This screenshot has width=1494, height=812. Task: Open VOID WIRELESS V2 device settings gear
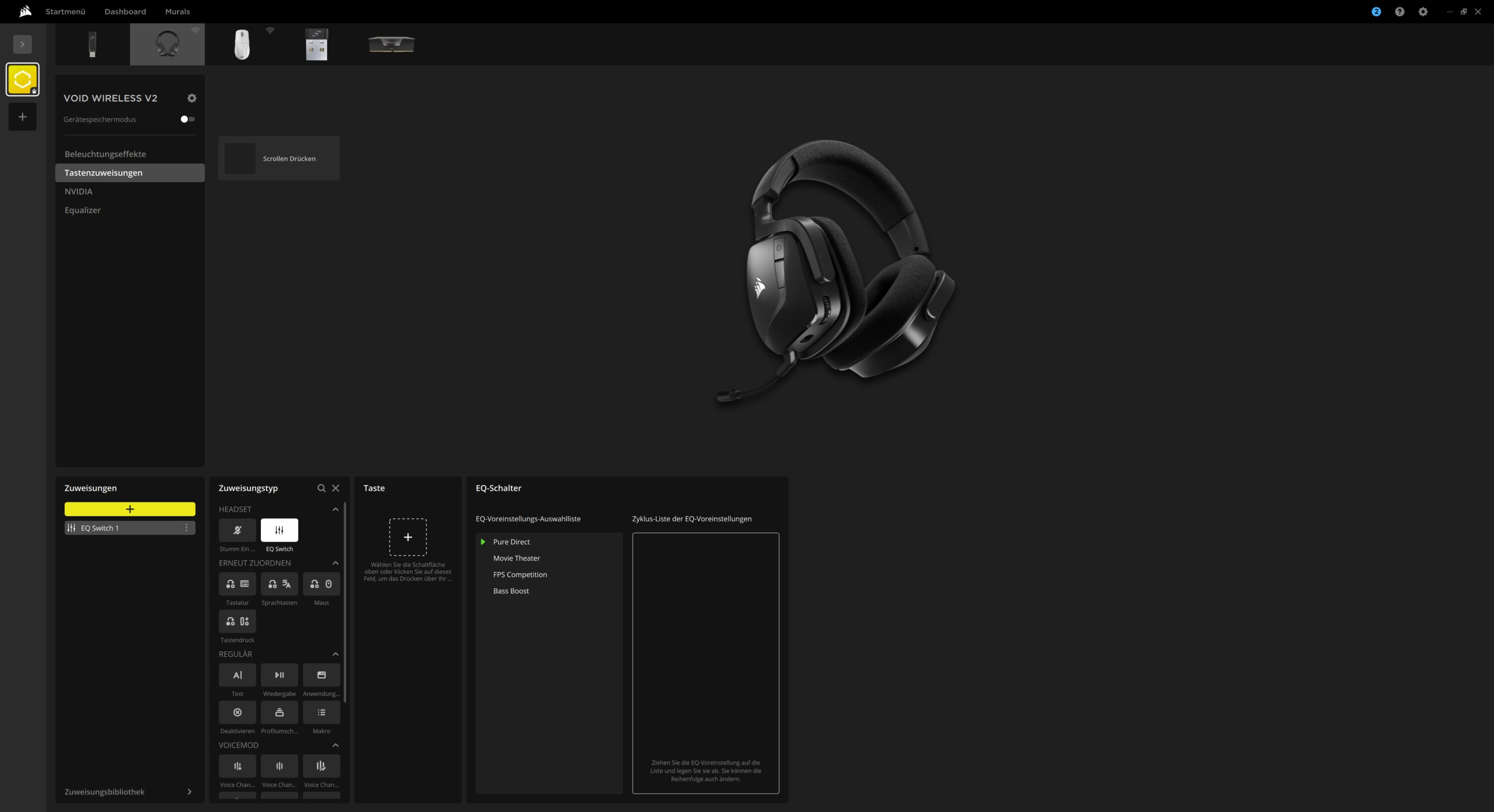click(x=192, y=98)
